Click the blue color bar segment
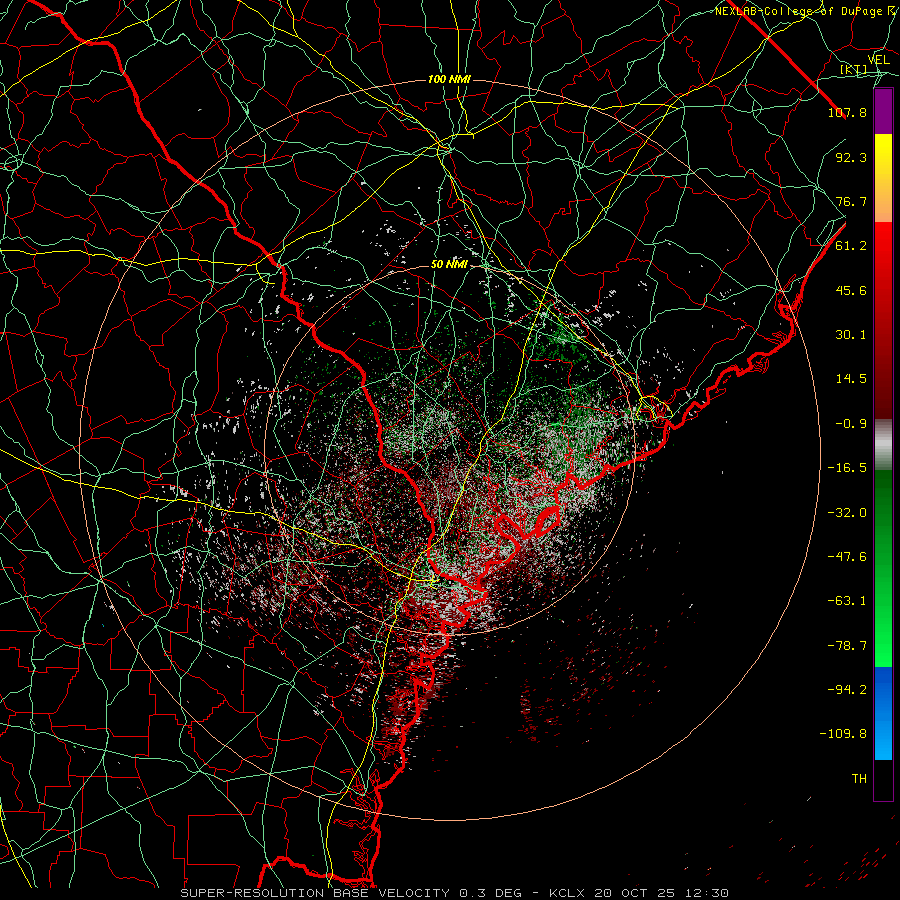 tap(883, 713)
